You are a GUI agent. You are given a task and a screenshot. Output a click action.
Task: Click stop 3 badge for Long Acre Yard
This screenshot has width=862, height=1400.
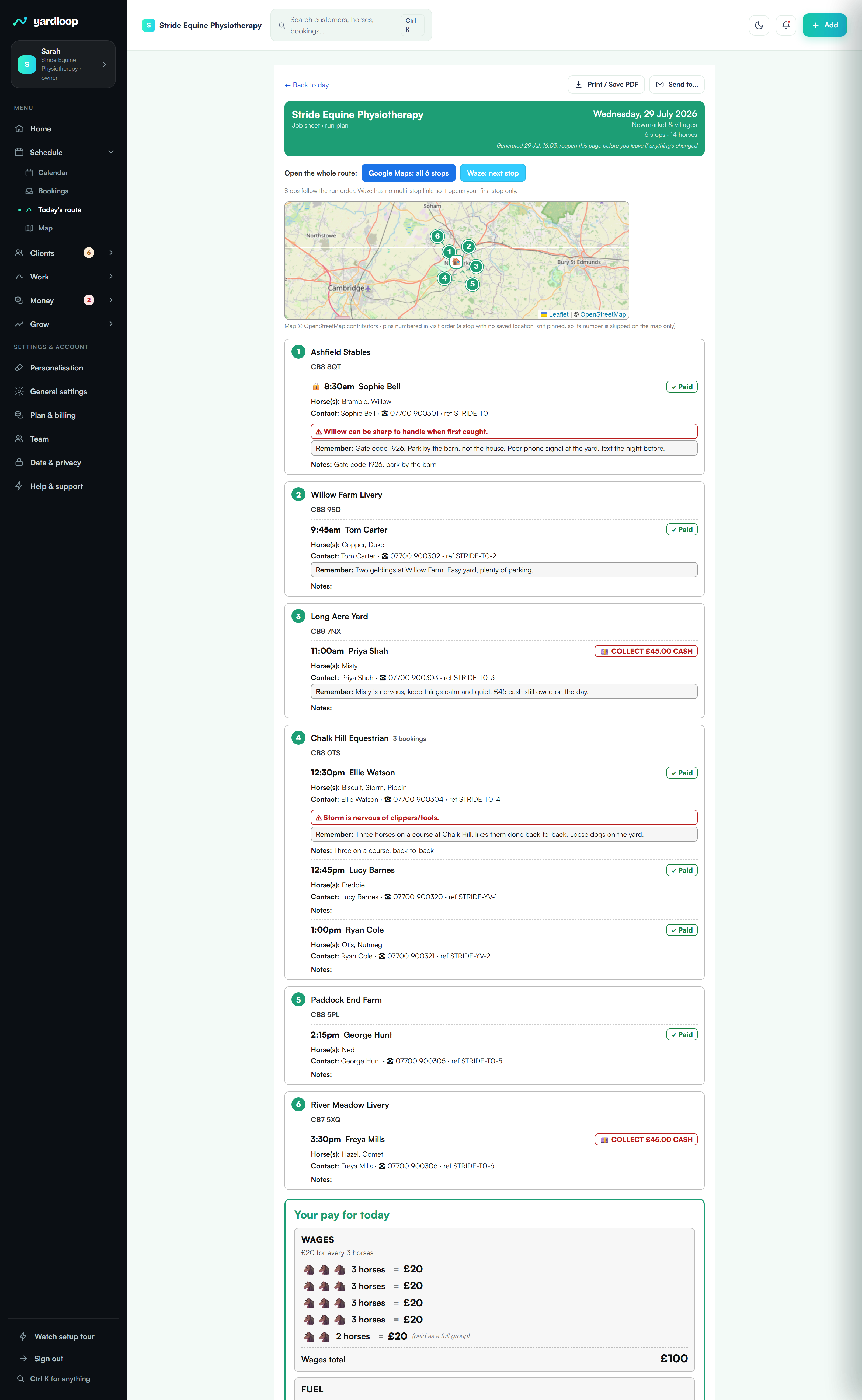point(298,616)
